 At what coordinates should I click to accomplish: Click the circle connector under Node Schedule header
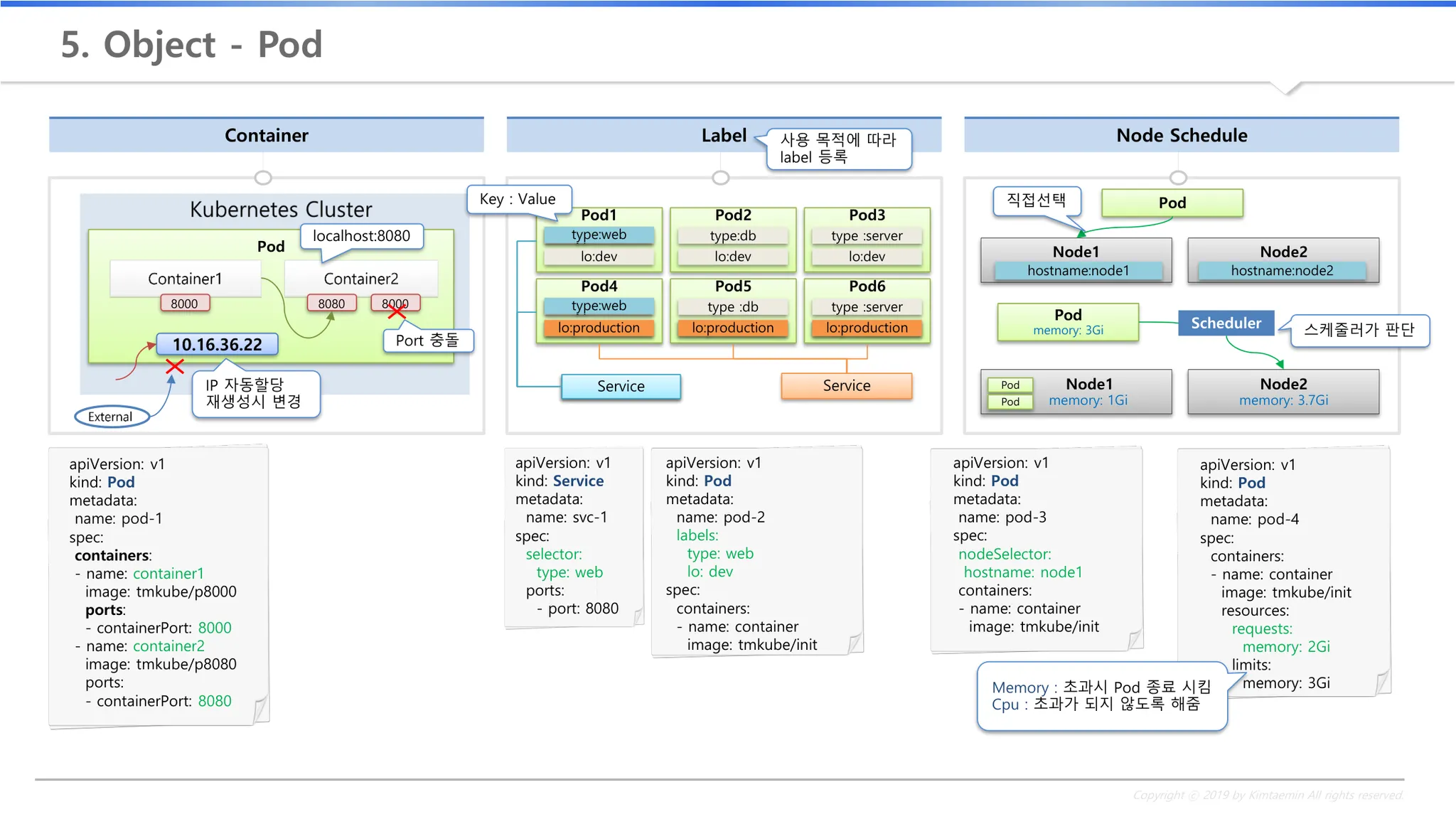point(1178,178)
